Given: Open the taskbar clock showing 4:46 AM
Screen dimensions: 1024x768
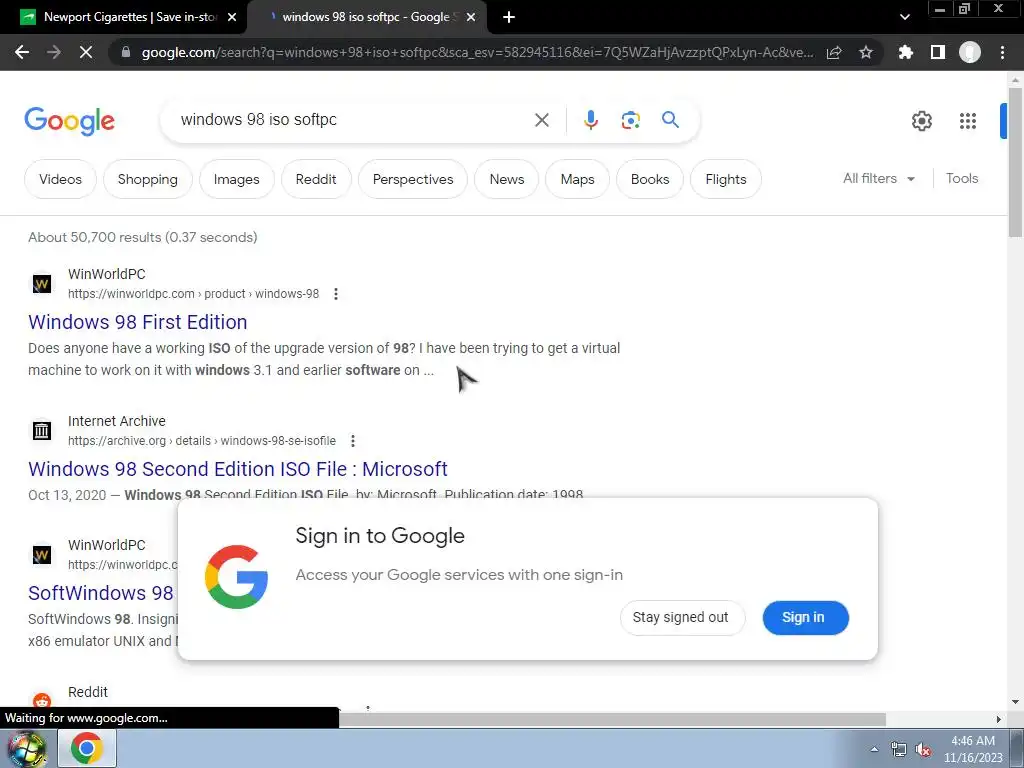Looking at the screenshot, I should click(973, 749).
